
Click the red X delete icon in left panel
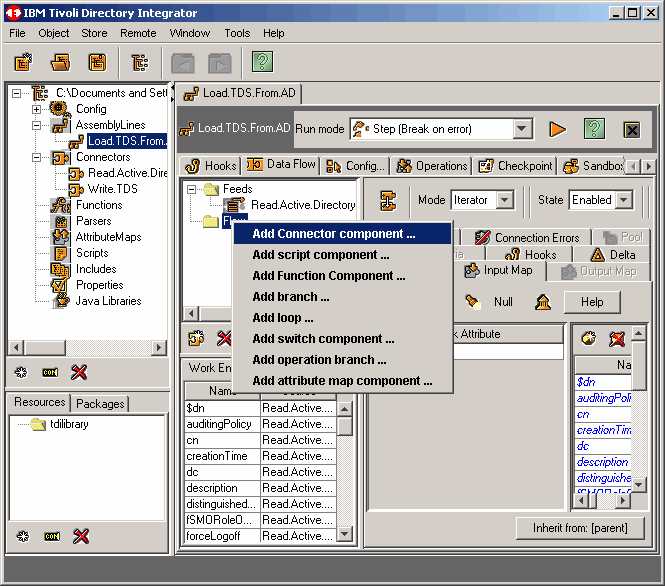[x=80, y=372]
